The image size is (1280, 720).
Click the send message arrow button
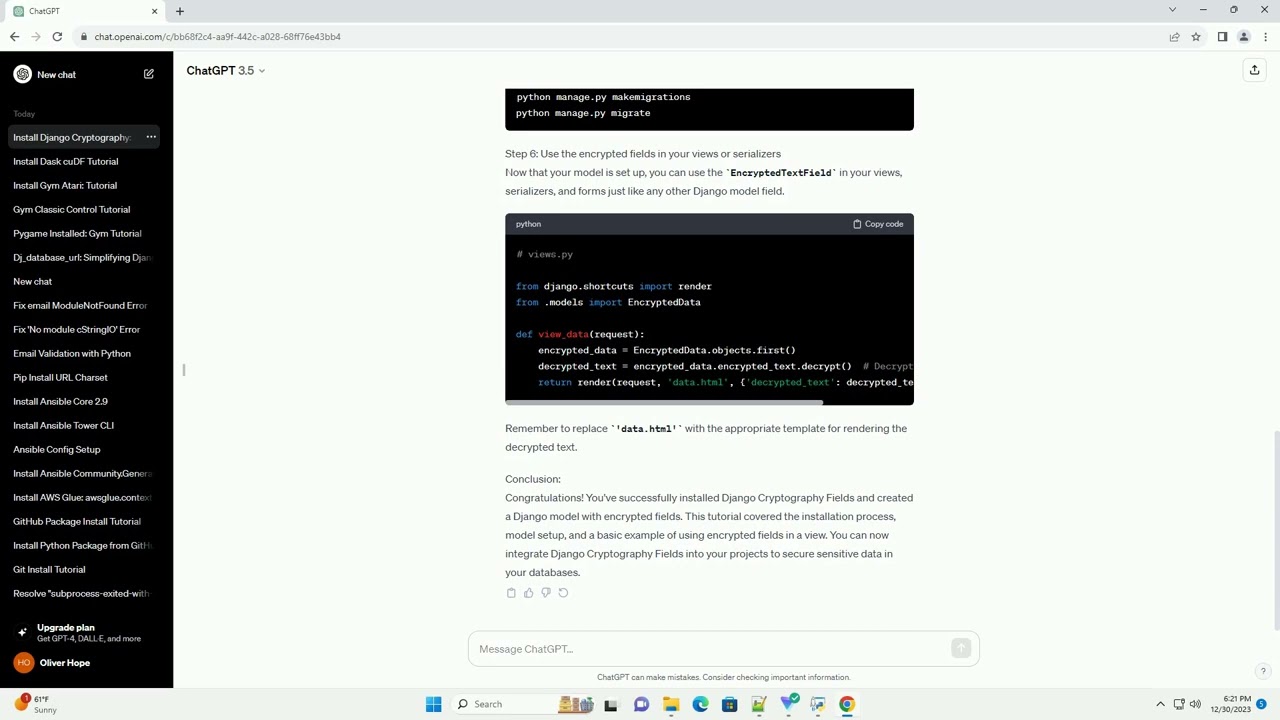961,649
